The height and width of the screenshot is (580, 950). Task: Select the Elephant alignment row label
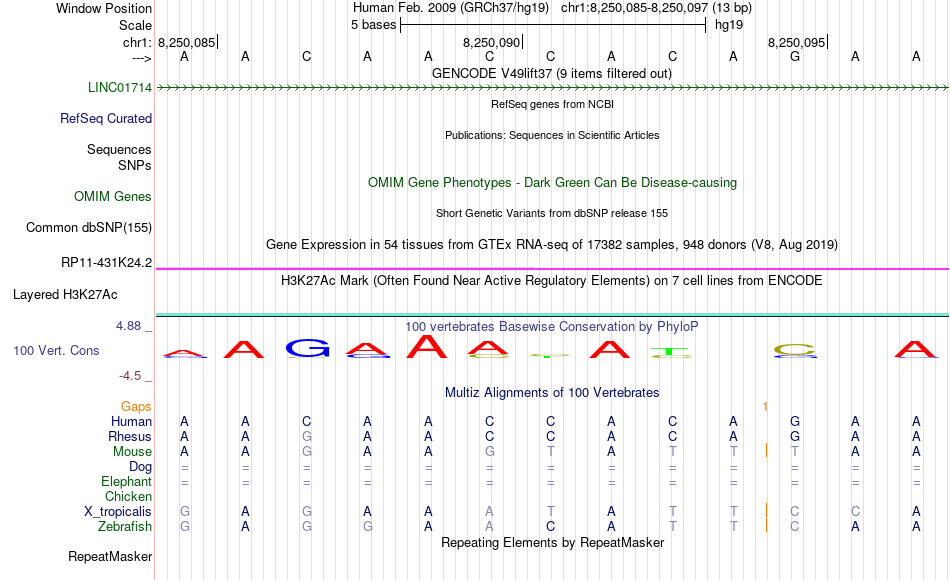pos(127,481)
